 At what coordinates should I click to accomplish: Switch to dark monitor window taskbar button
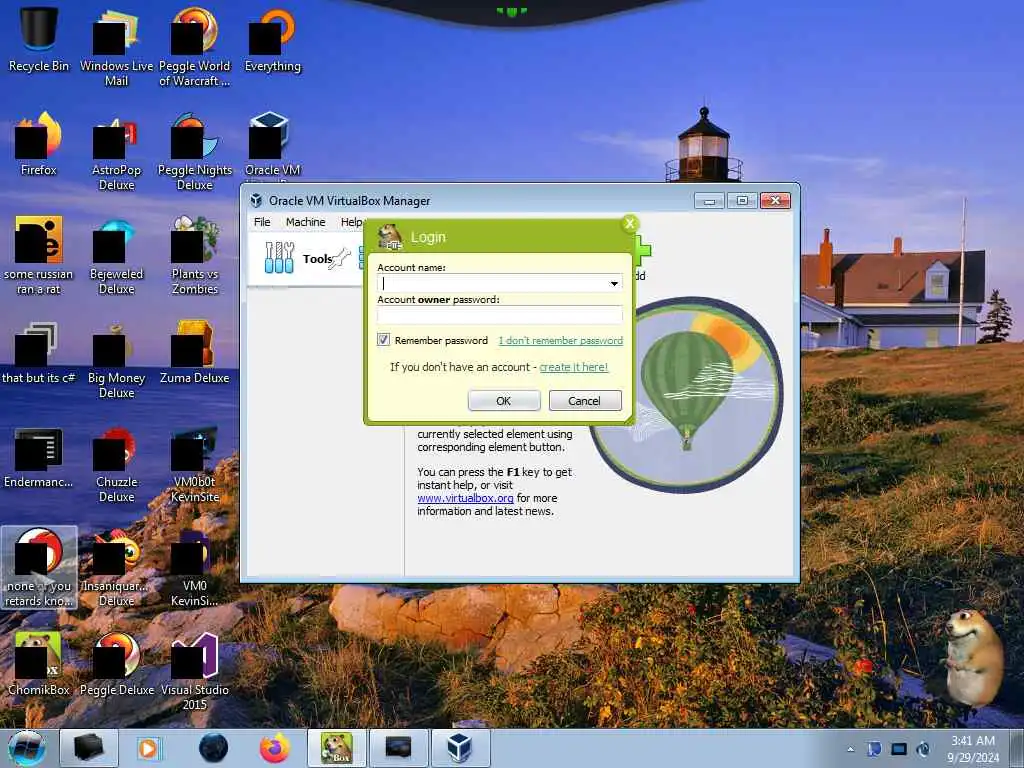[398, 748]
